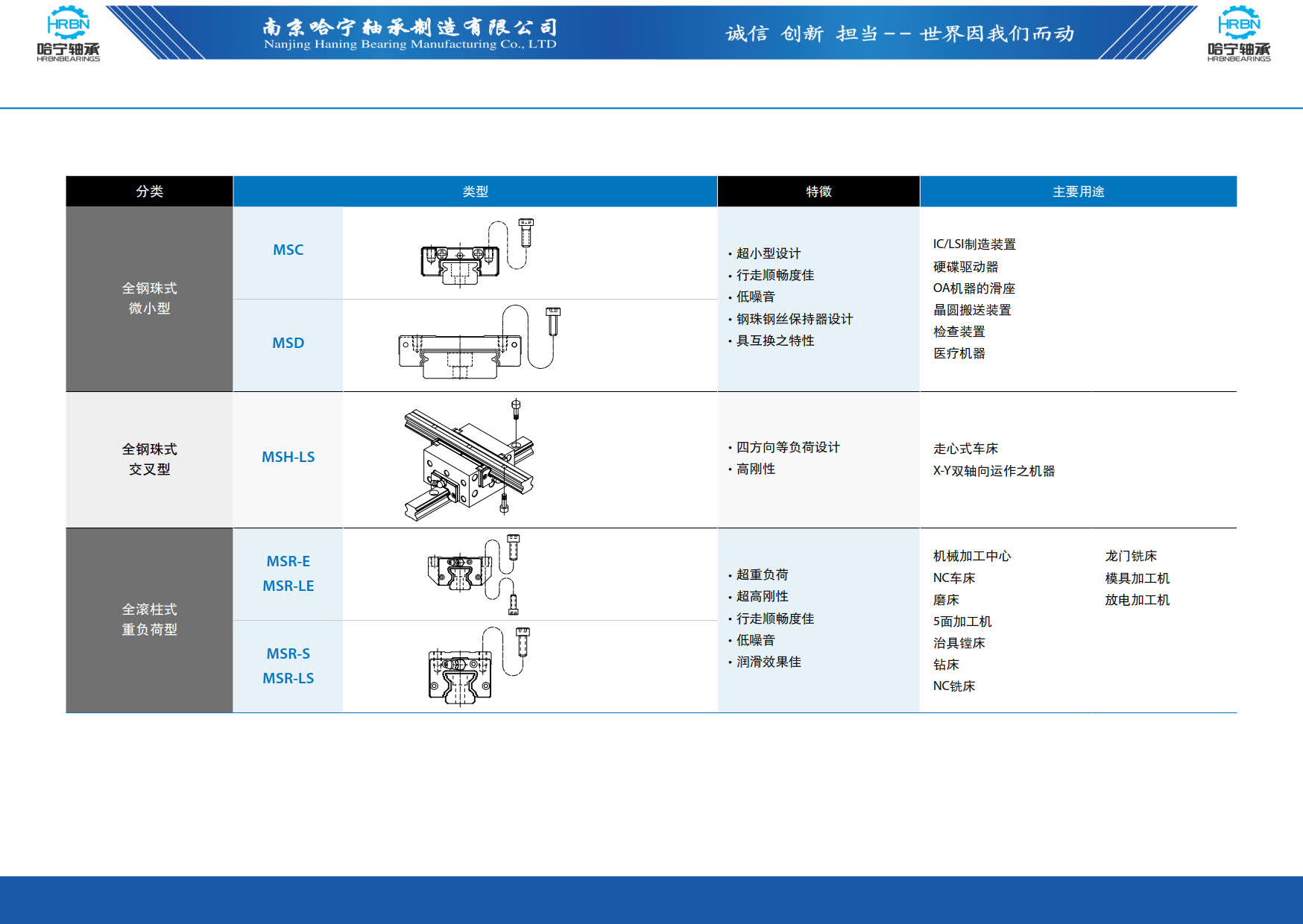Click the '晶圆搬送装置' application text
Image resolution: width=1303 pixels, height=924 pixels.
972,310
